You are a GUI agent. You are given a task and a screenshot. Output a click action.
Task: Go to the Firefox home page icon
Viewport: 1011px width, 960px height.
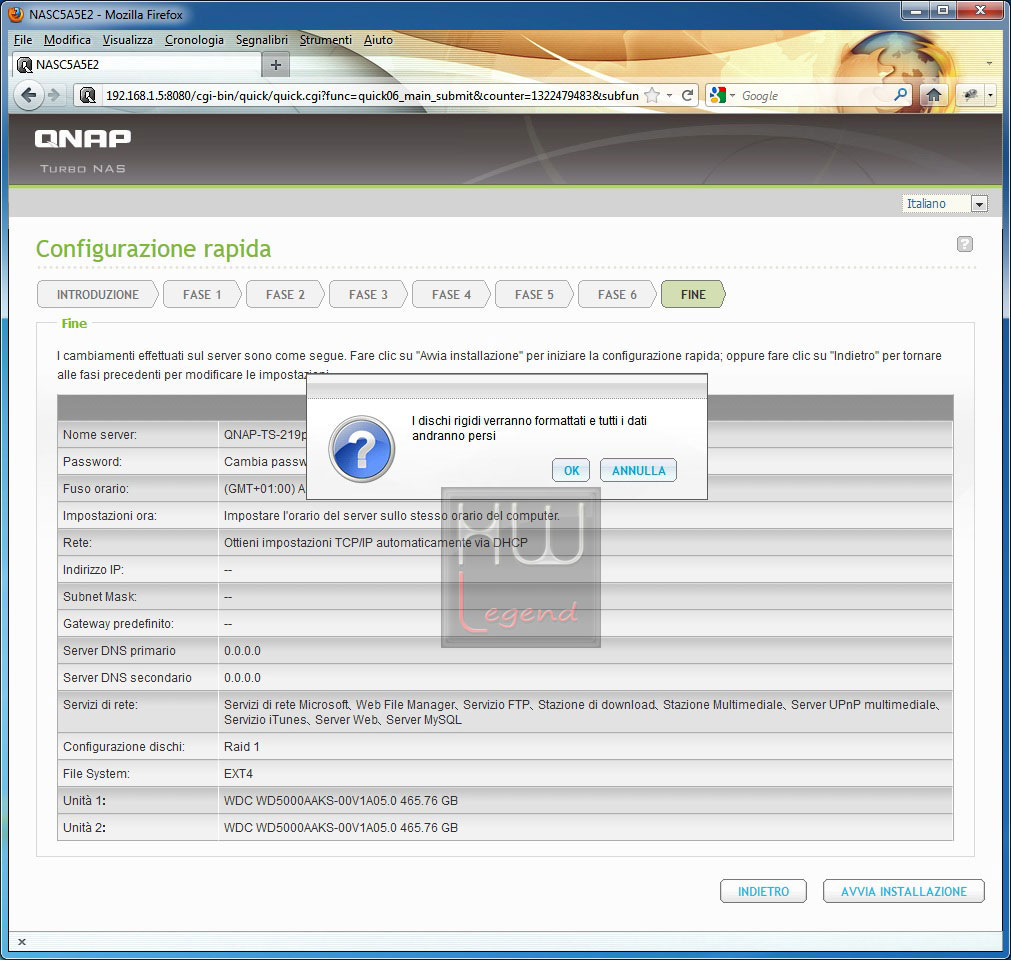coord(933,95)
